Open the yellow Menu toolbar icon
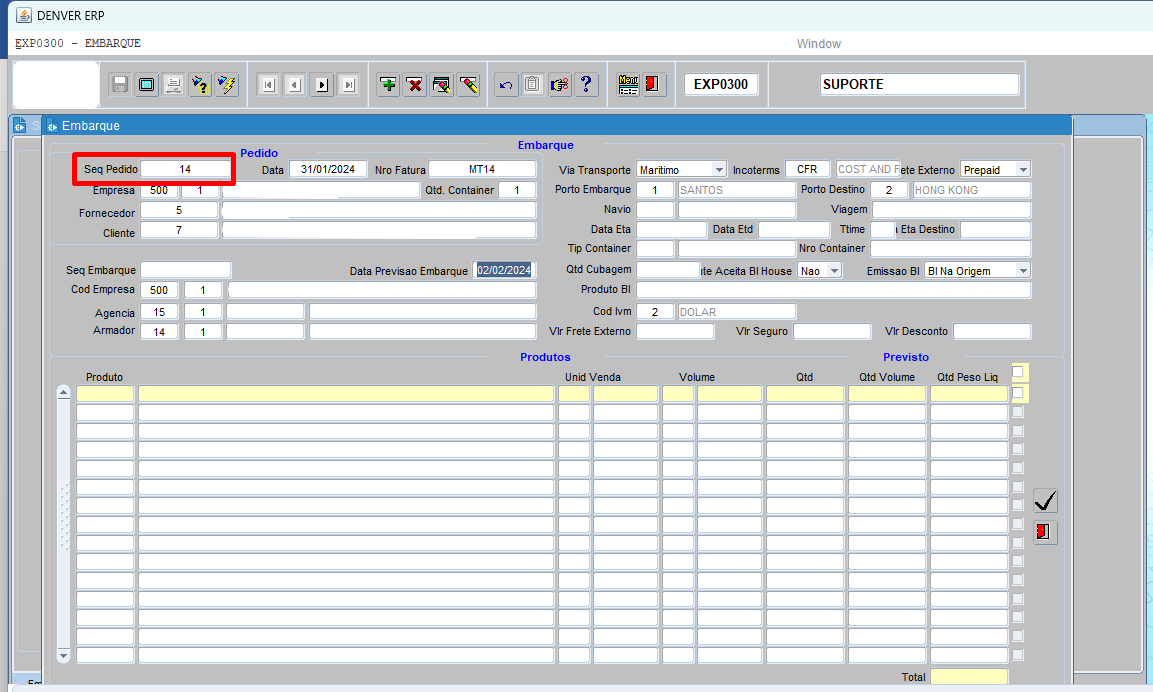Image resolution: width=1153 pixels, height=692 pixels. [628, 85]
